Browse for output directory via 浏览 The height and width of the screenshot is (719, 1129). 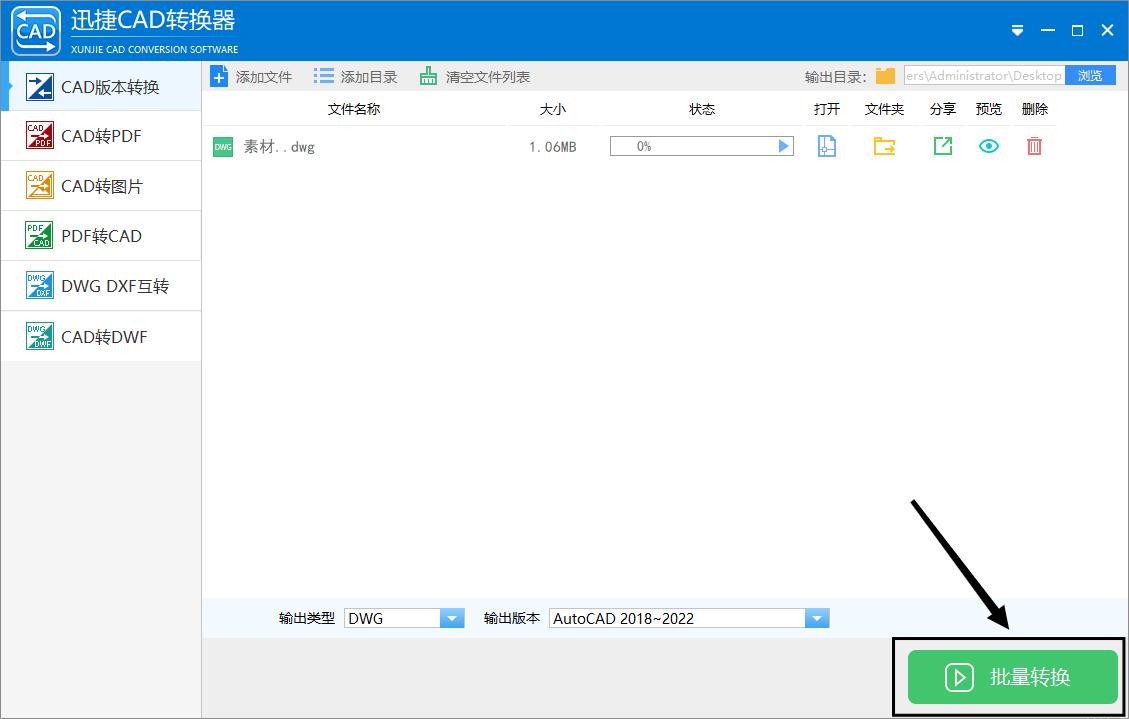pyautogui.click(x=1089, y=74)
